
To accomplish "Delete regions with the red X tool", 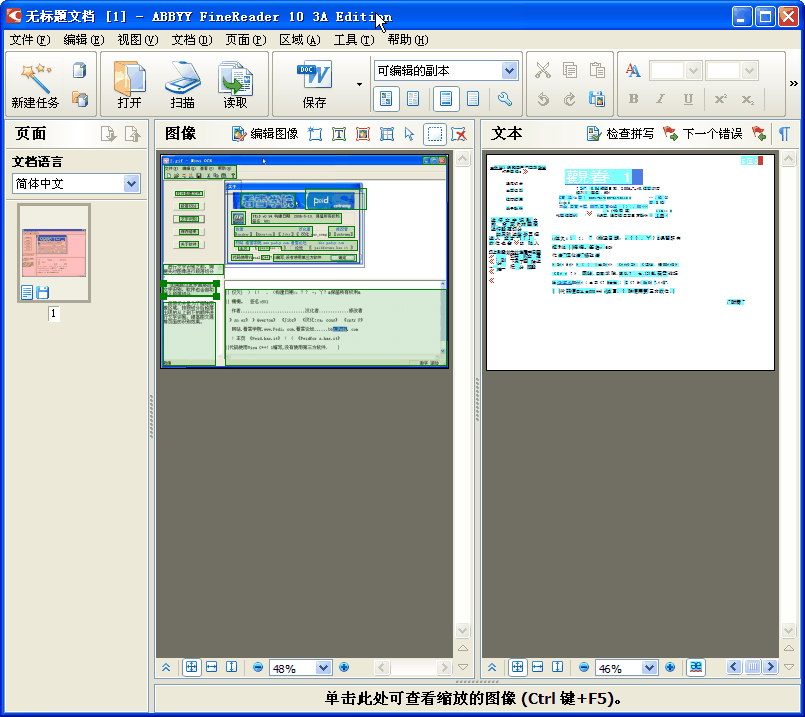I will [x=459, y=133].
